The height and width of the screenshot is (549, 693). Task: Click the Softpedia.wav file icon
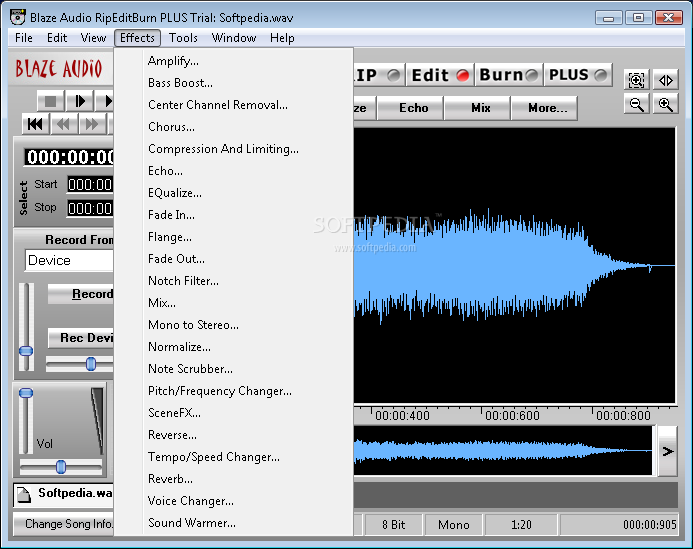(24, 494)
